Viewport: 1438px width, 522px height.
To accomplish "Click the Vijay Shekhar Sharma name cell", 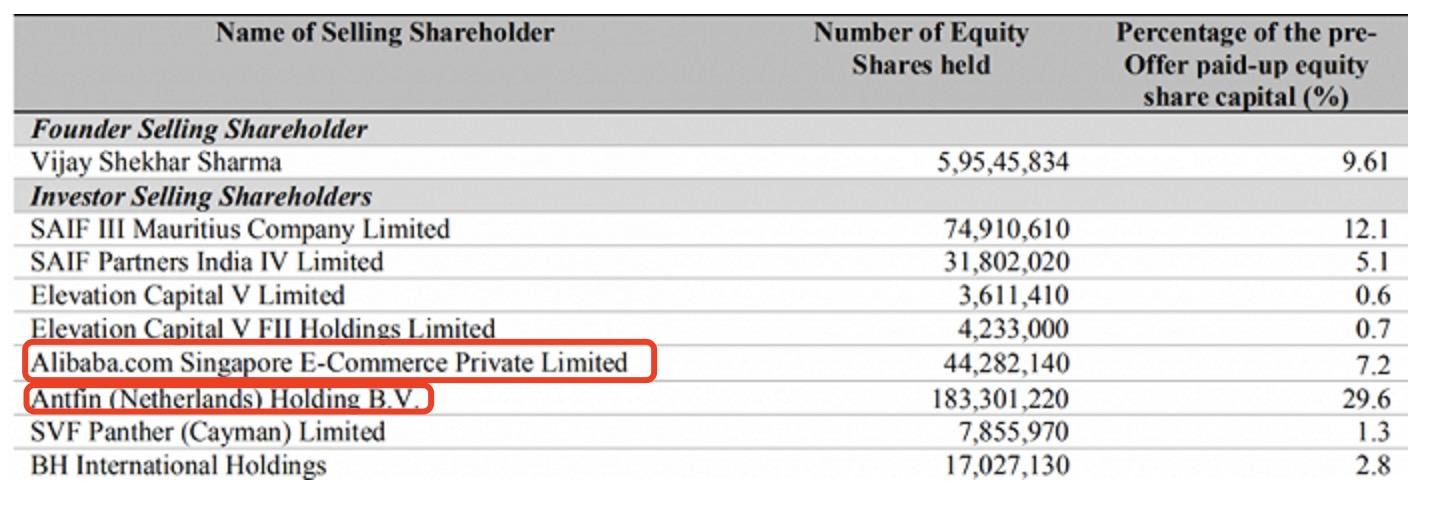I will pyautogui.click(x=156, y=162).
